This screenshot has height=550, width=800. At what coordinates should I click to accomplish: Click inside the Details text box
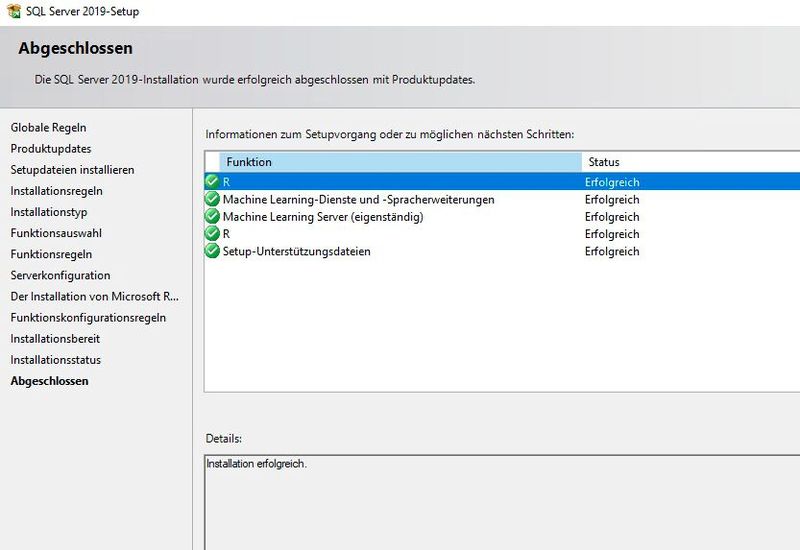502,503
